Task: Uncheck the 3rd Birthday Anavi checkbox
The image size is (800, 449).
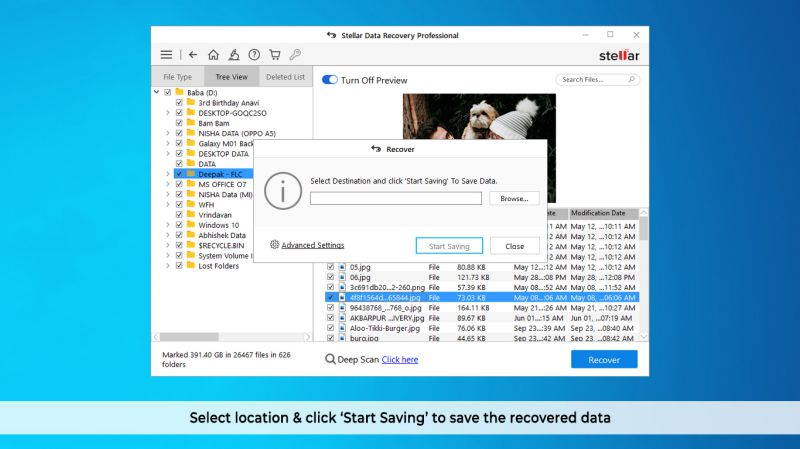Action: click(179, 103)
